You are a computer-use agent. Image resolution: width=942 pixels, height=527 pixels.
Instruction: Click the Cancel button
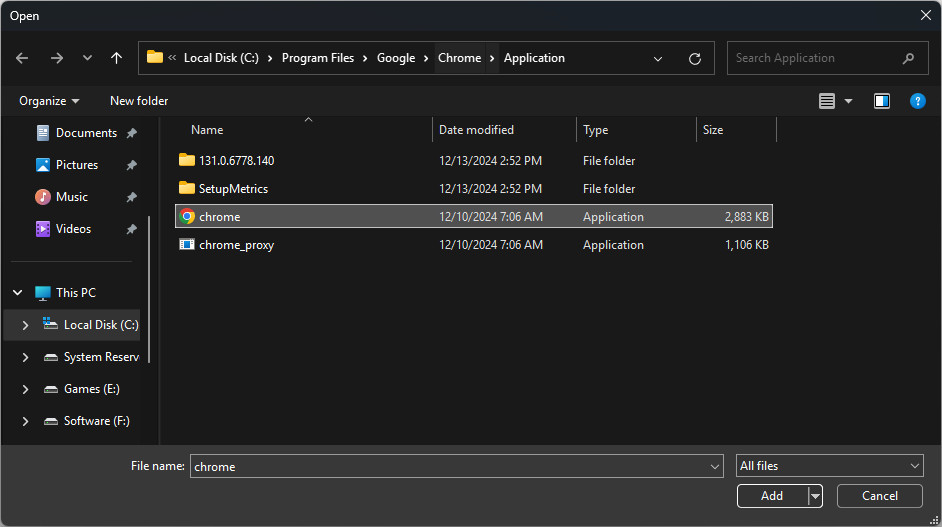879,496
